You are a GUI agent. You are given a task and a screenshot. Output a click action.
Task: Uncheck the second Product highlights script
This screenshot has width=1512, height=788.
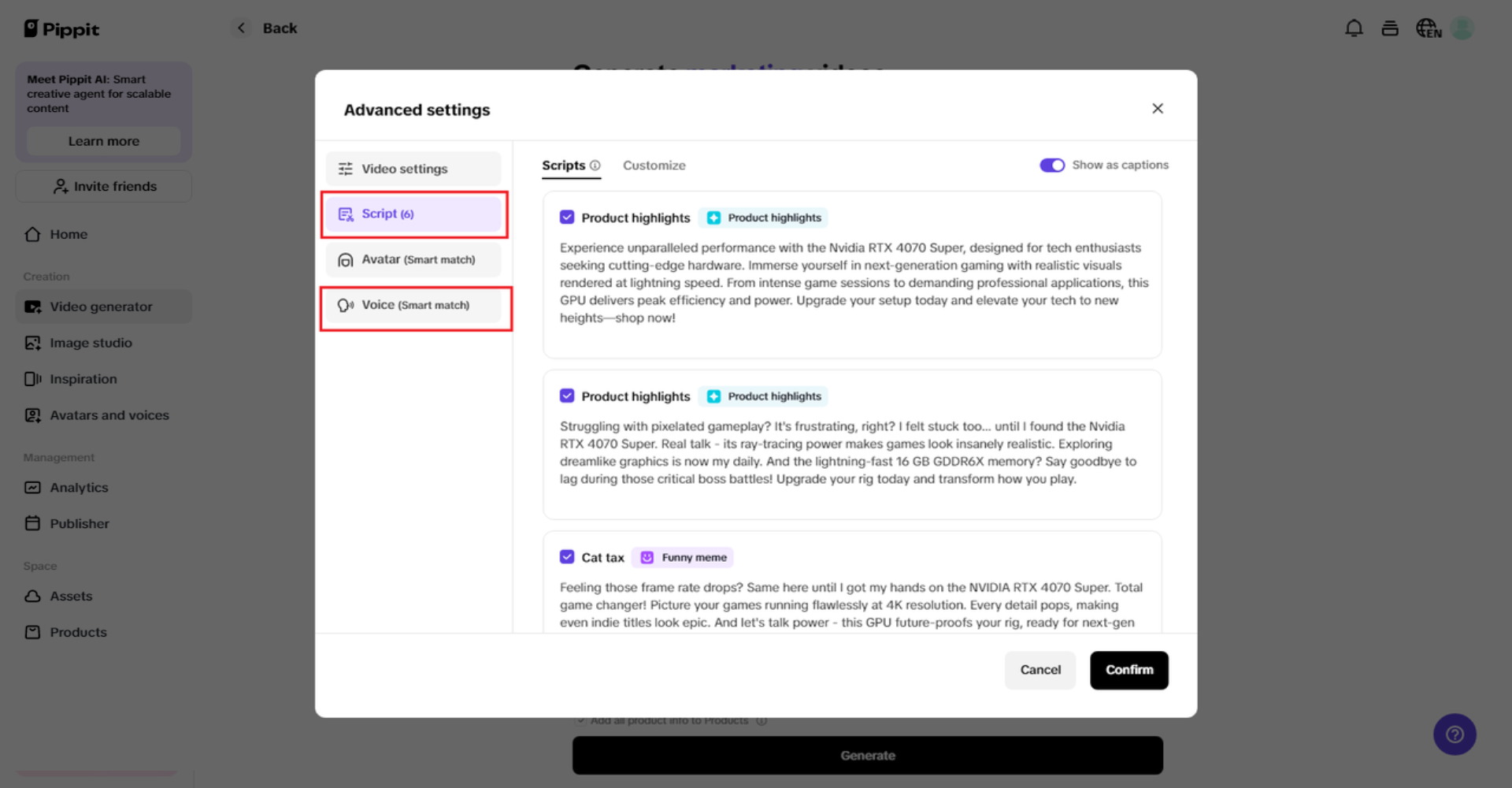click(567, 396)
